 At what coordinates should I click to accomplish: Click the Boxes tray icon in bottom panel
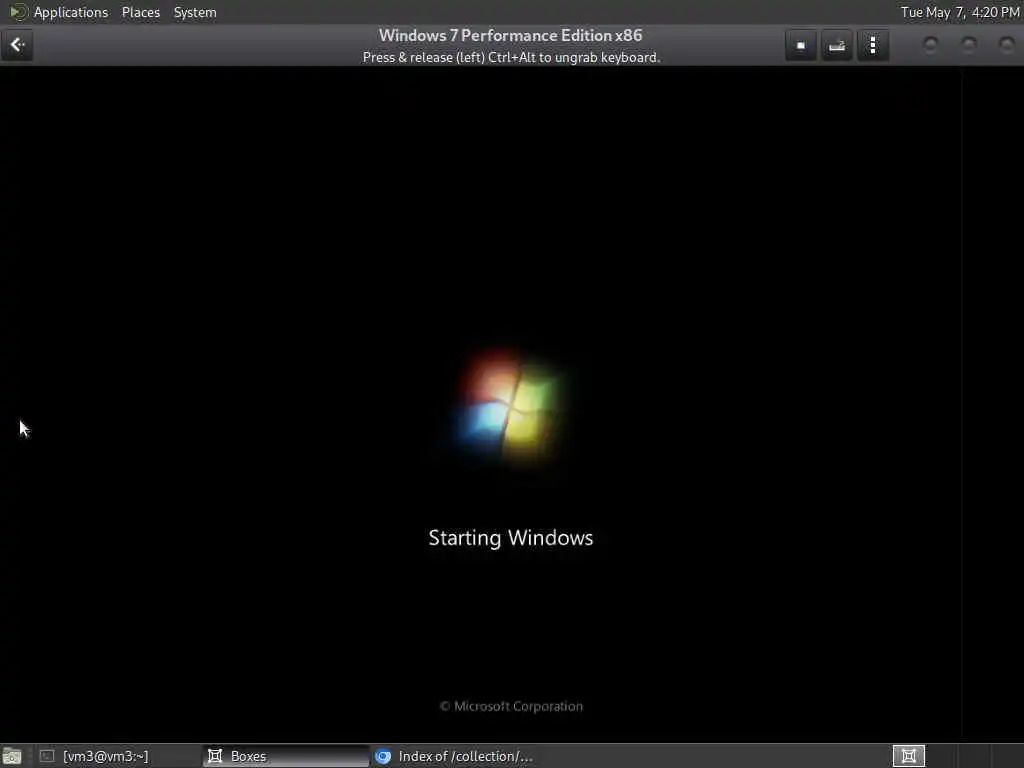(908, 756)
